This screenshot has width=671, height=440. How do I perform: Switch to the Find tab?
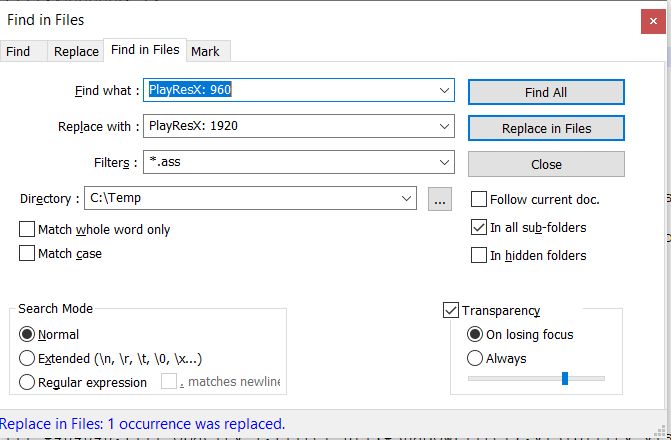18,51
